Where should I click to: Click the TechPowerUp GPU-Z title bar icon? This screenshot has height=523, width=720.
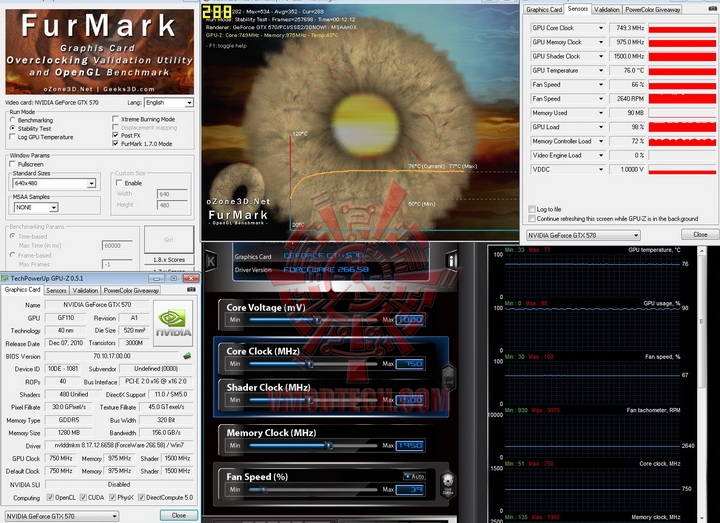click(x=6, y=277)
